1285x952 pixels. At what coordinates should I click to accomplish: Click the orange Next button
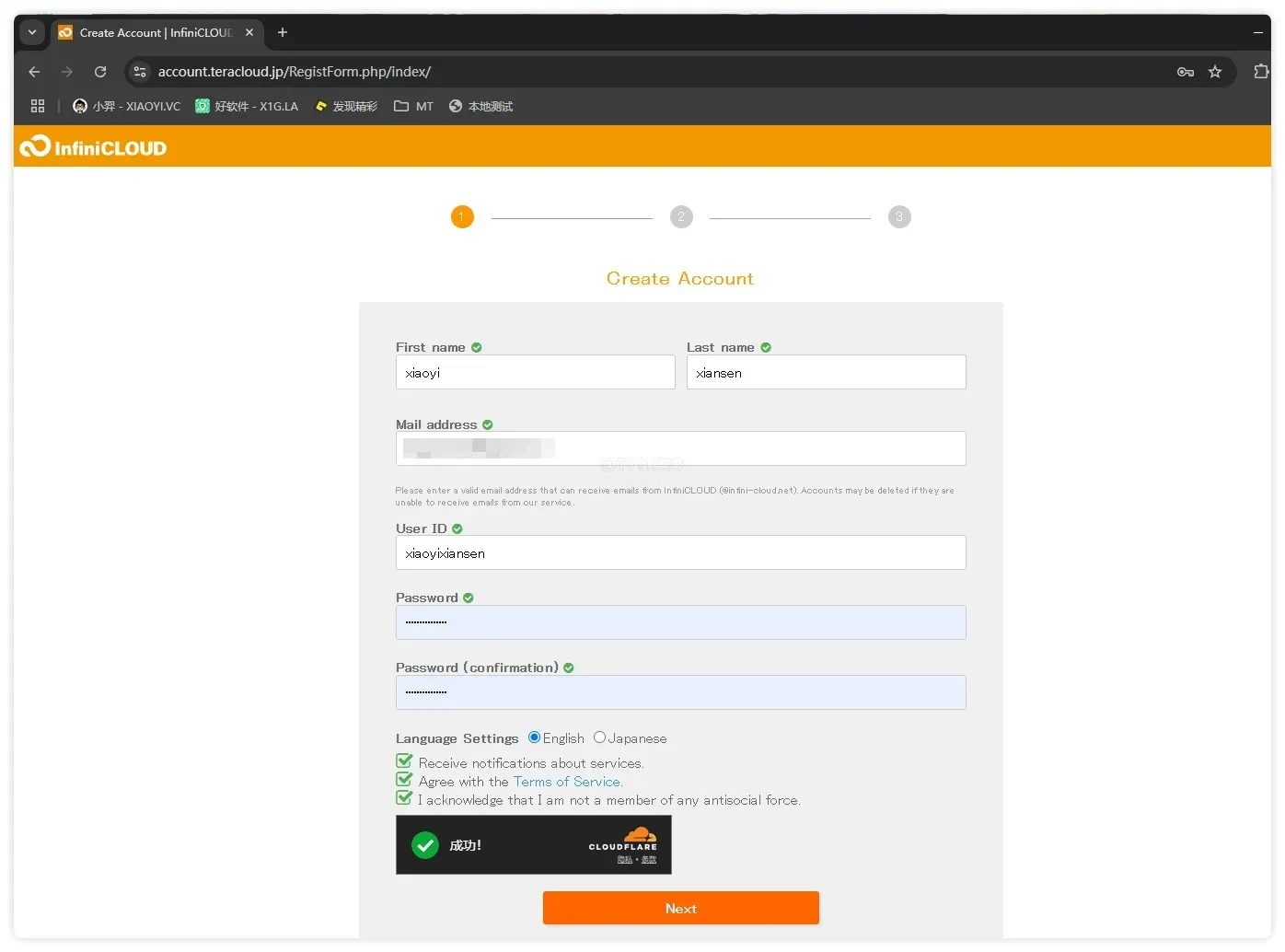pos(681,908)
